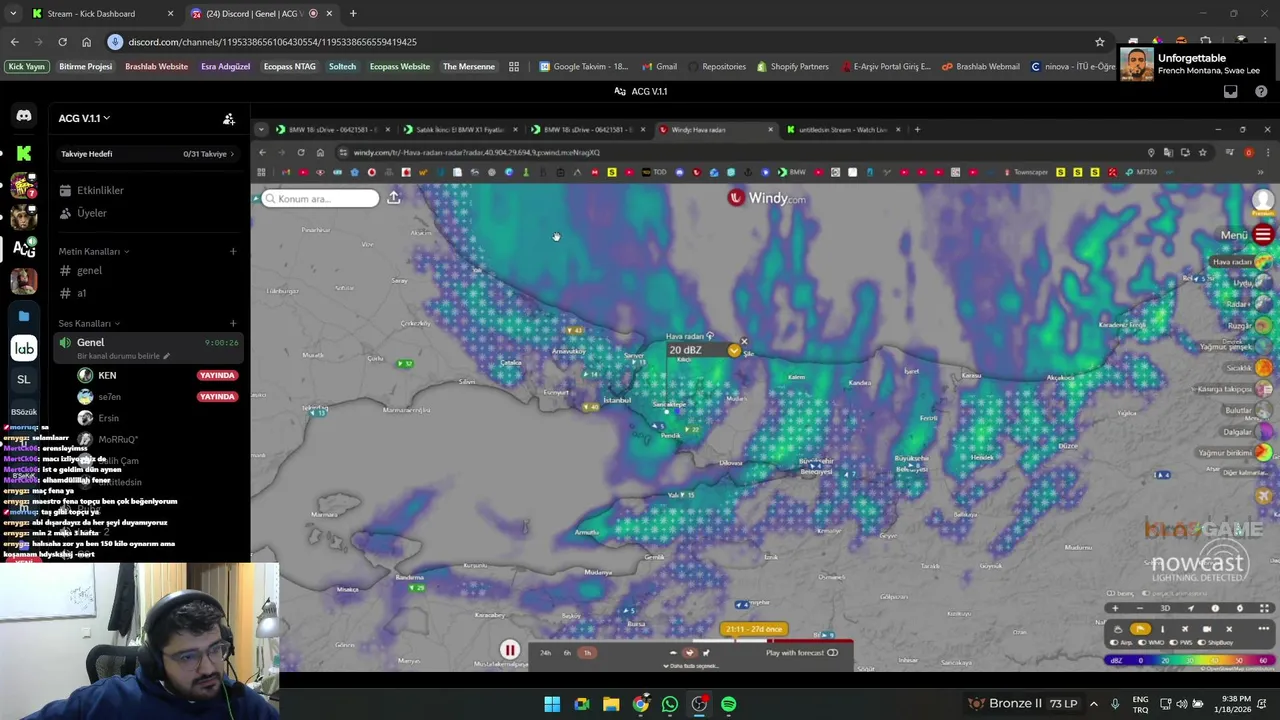
Task: Select the Yağmur, şimşek layer icon
Action: 1264,346
